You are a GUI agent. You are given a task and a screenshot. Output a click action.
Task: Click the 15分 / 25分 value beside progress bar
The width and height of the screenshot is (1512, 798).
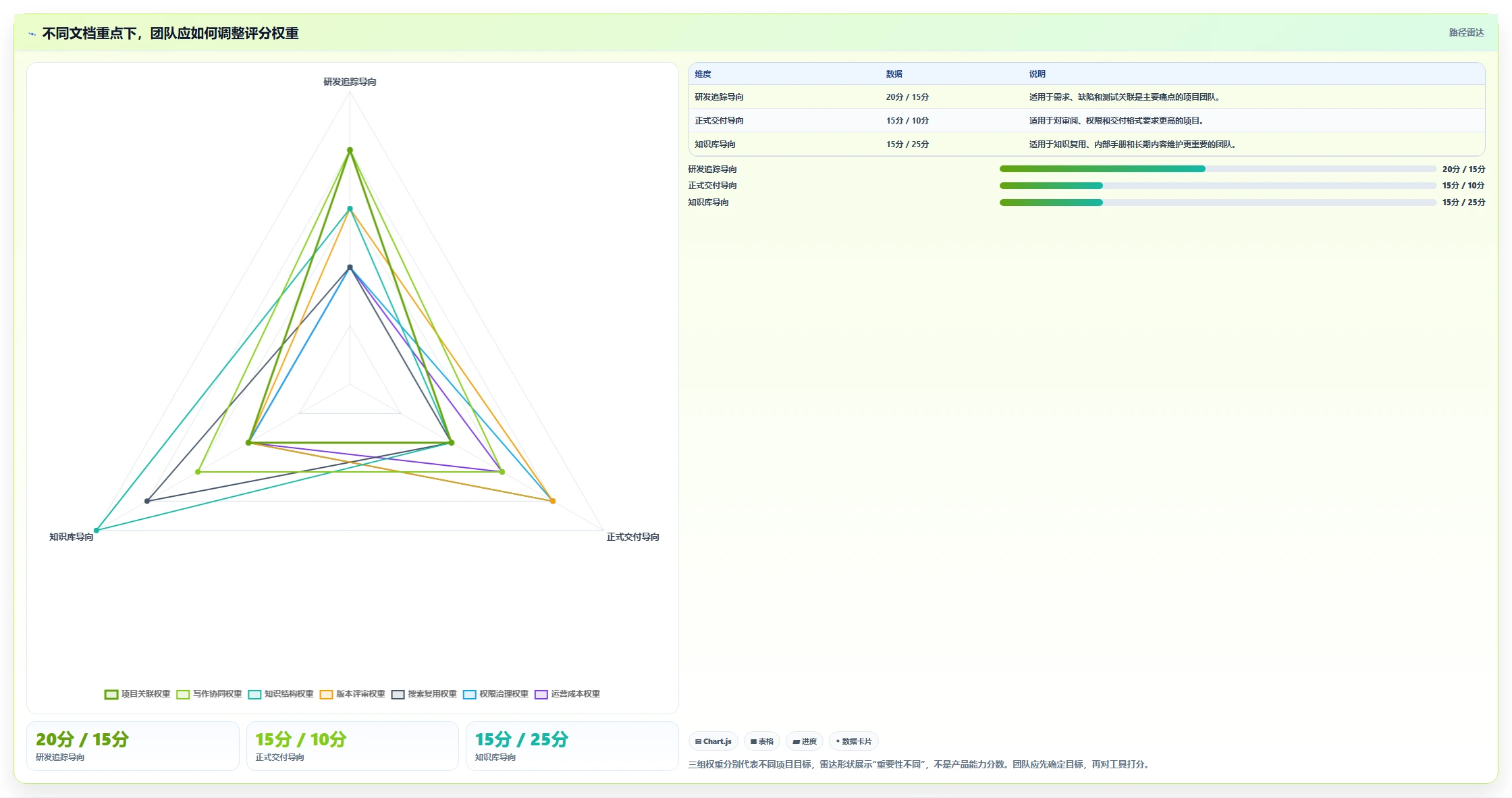(x=1463, y=203)
